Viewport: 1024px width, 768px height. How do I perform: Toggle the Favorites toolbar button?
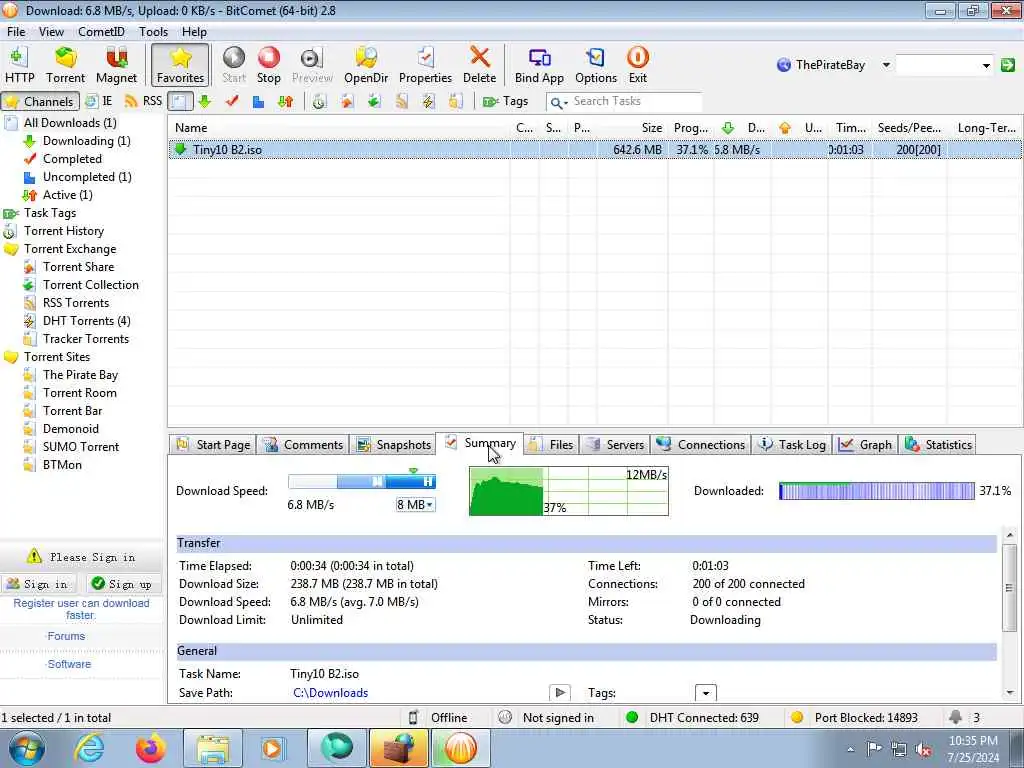point(180,65)
